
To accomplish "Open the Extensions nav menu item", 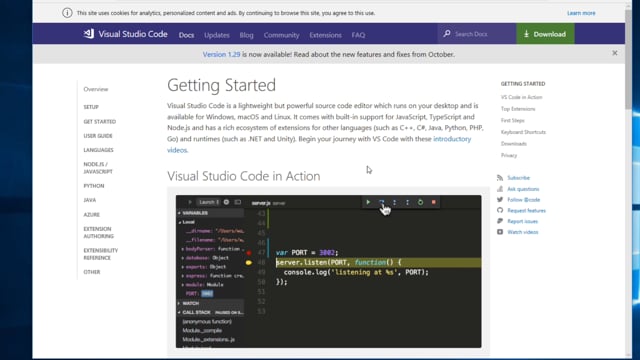I will point(325,35).
